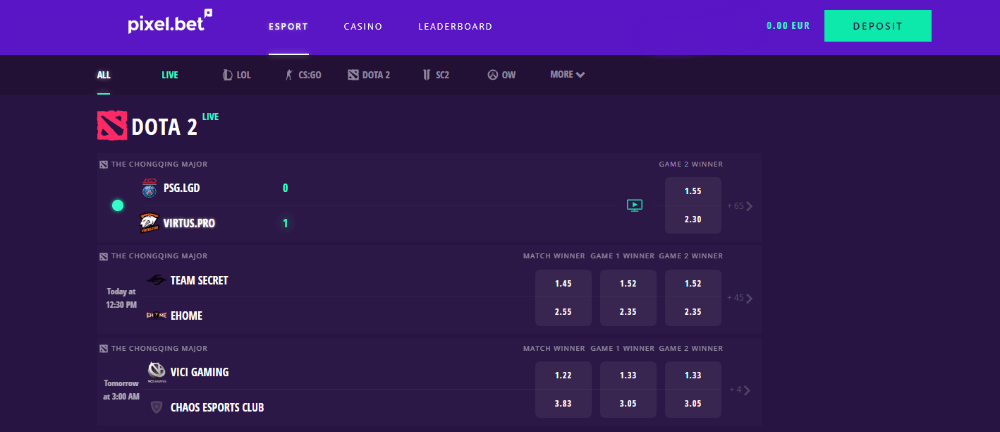Bet Virtus.pro Game 2 winner at 2.30
Image resolution: width=1000 pixels, height=432 pixels.
click(693, 220)
